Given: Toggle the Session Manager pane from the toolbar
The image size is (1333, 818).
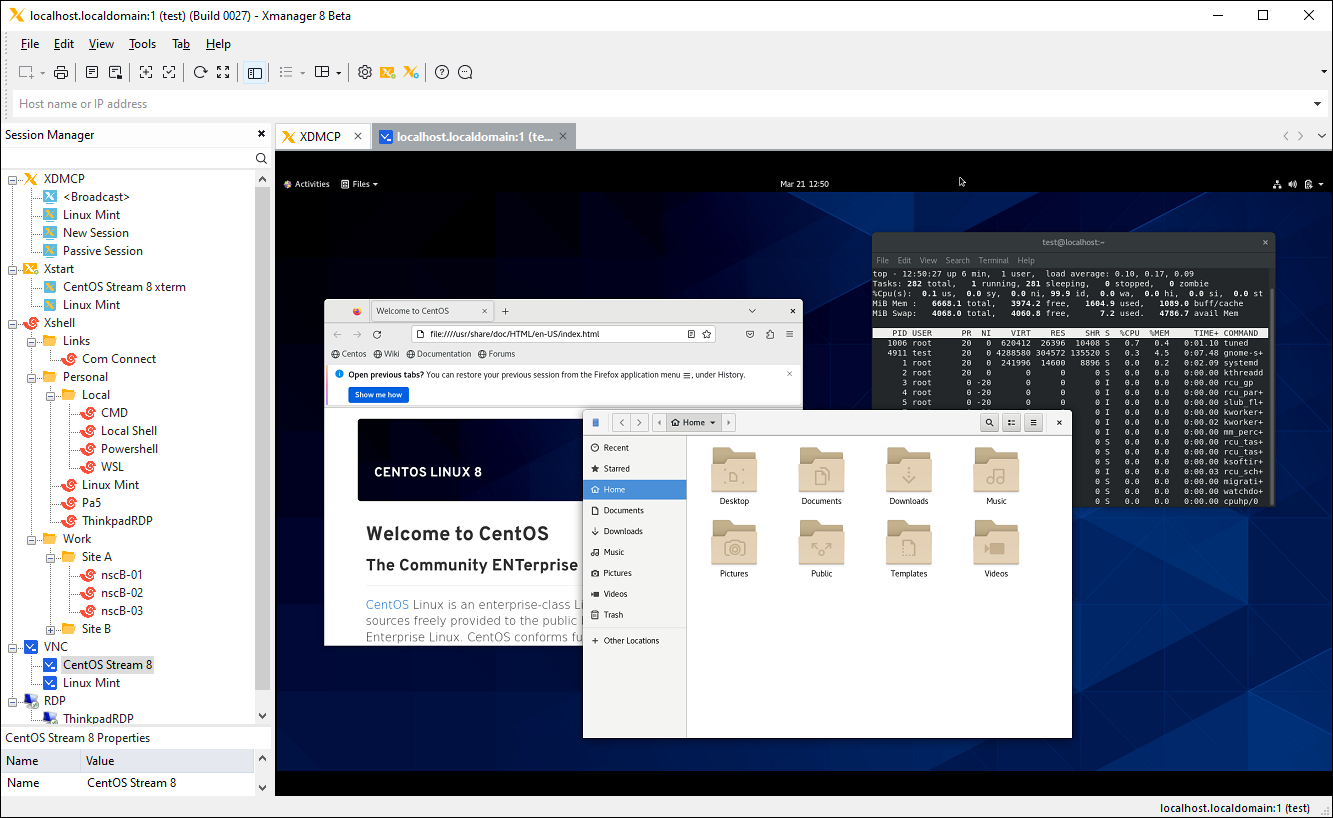Looking at the screenshot, I should coord(254,72).
